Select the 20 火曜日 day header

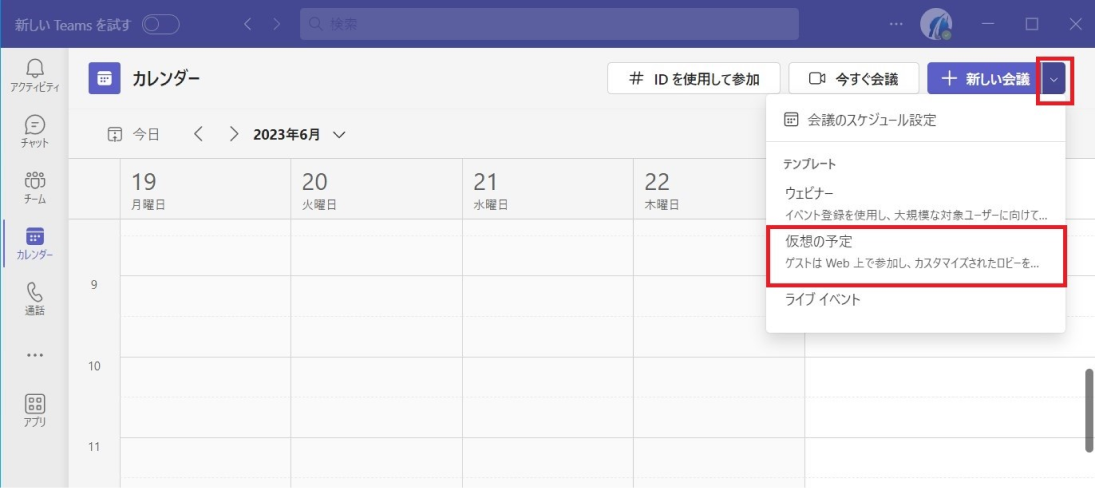point(376,190)
